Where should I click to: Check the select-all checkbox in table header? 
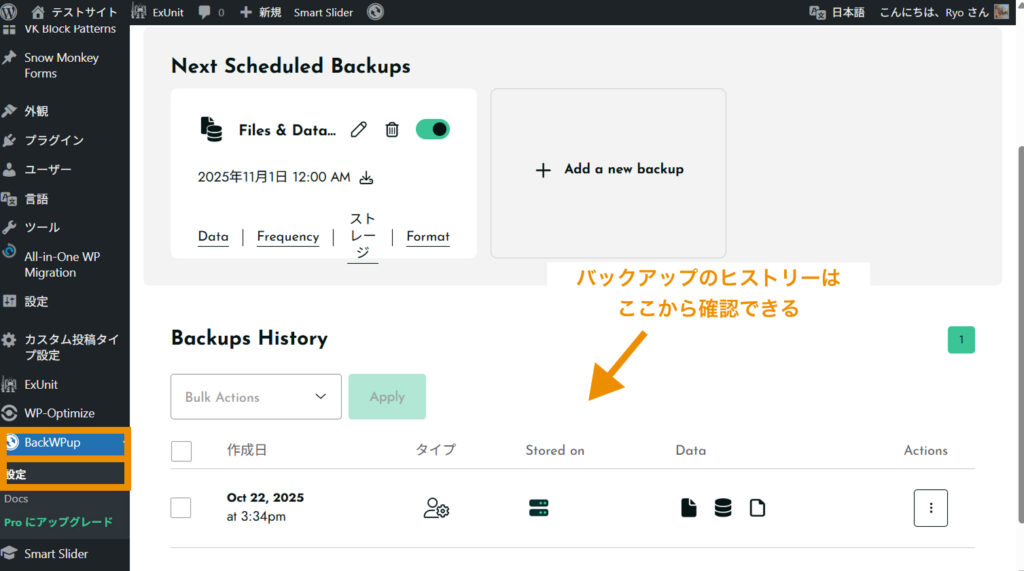(181, 451)
